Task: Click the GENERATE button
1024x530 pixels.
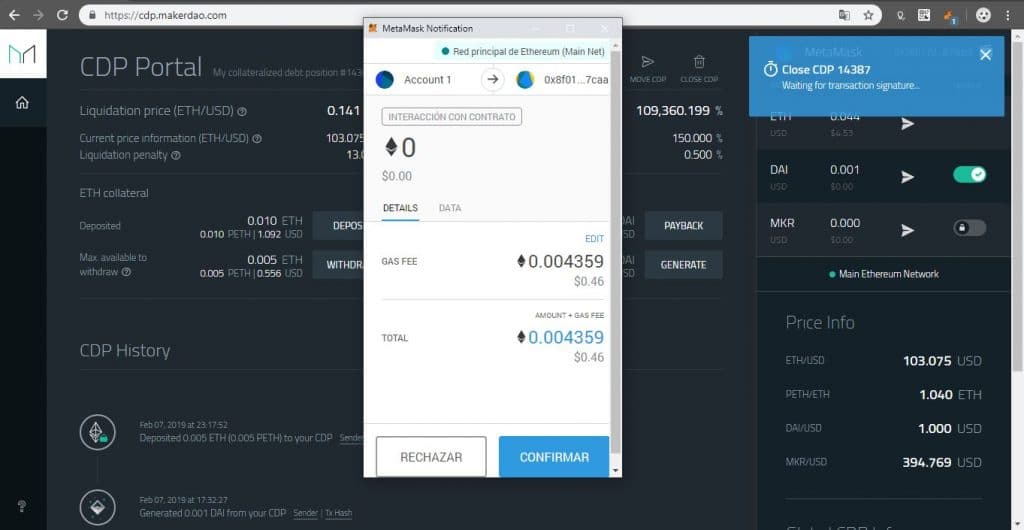Action: [x=683, y=265]
